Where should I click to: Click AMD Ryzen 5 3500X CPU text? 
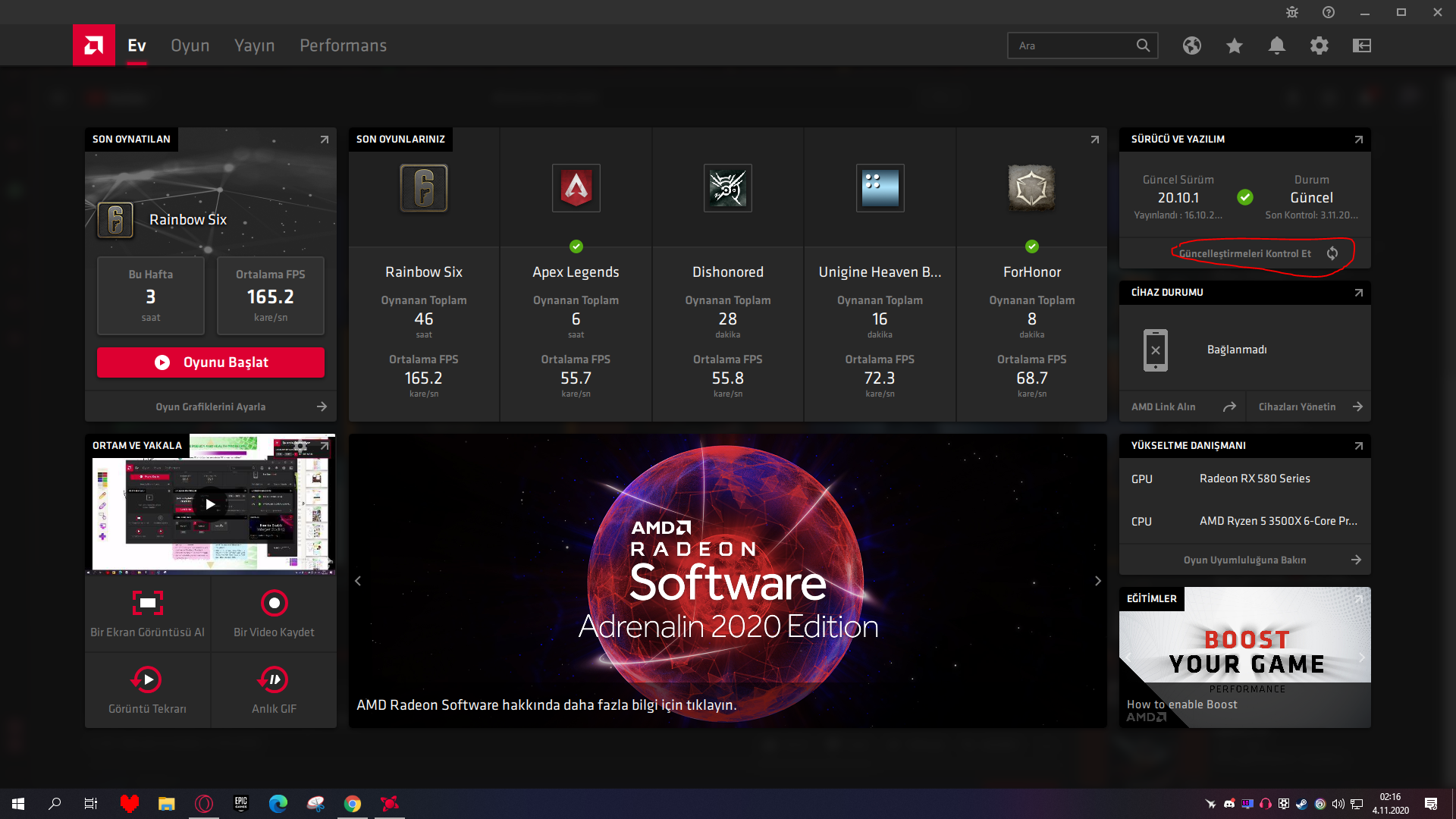1279,521
